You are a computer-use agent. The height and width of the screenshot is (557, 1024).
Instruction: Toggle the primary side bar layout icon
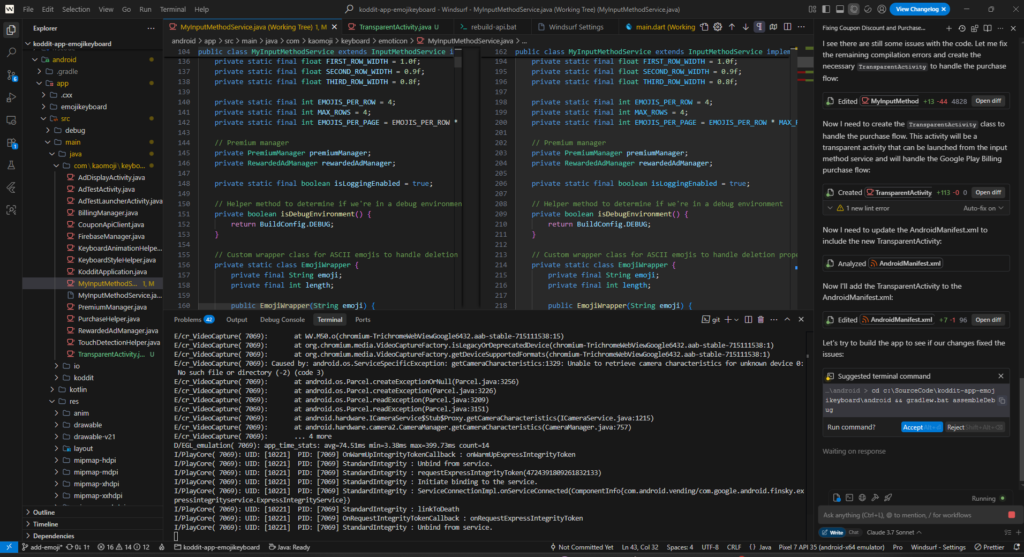(x=826, y=9)
